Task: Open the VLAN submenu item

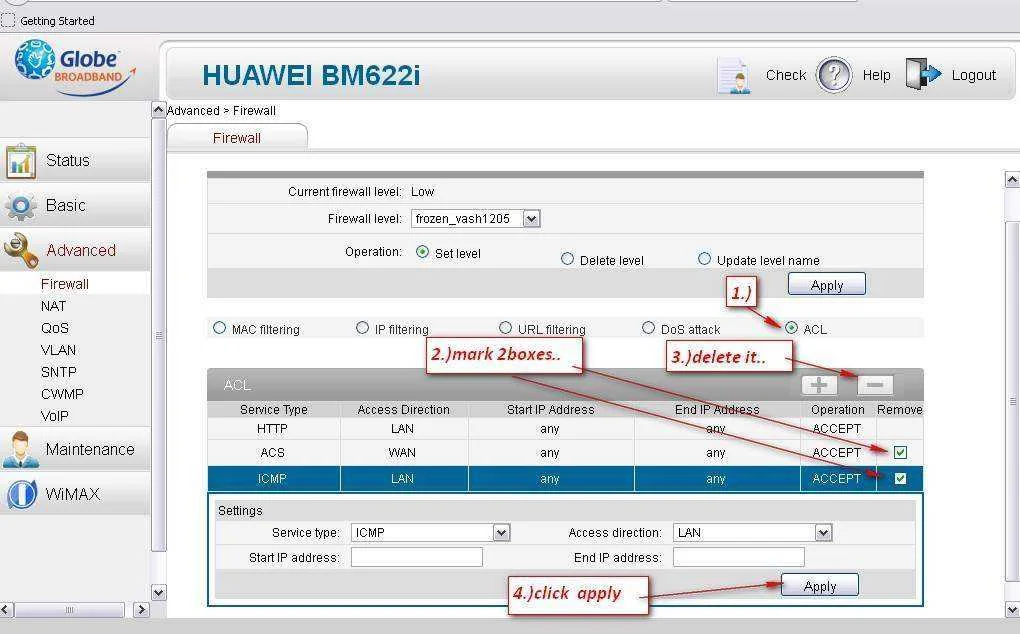Action: click(59, 350)
